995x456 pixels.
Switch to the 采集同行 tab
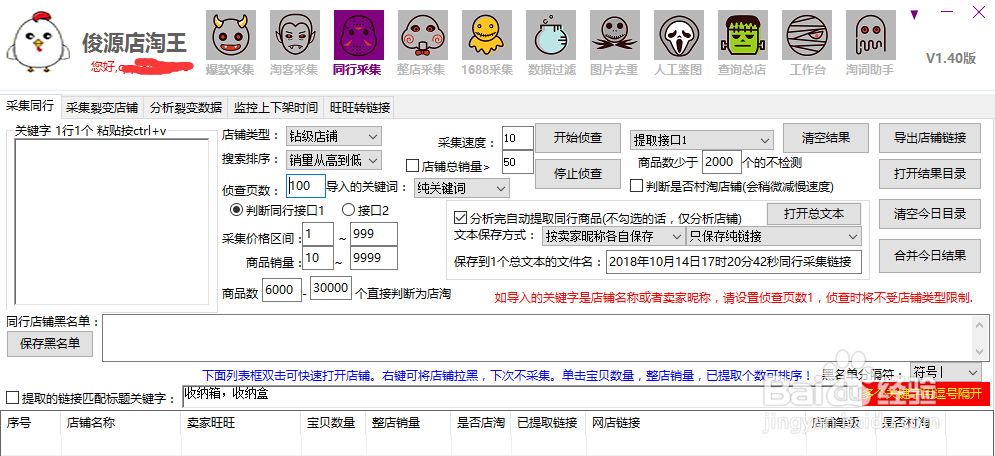pos(30,106)
